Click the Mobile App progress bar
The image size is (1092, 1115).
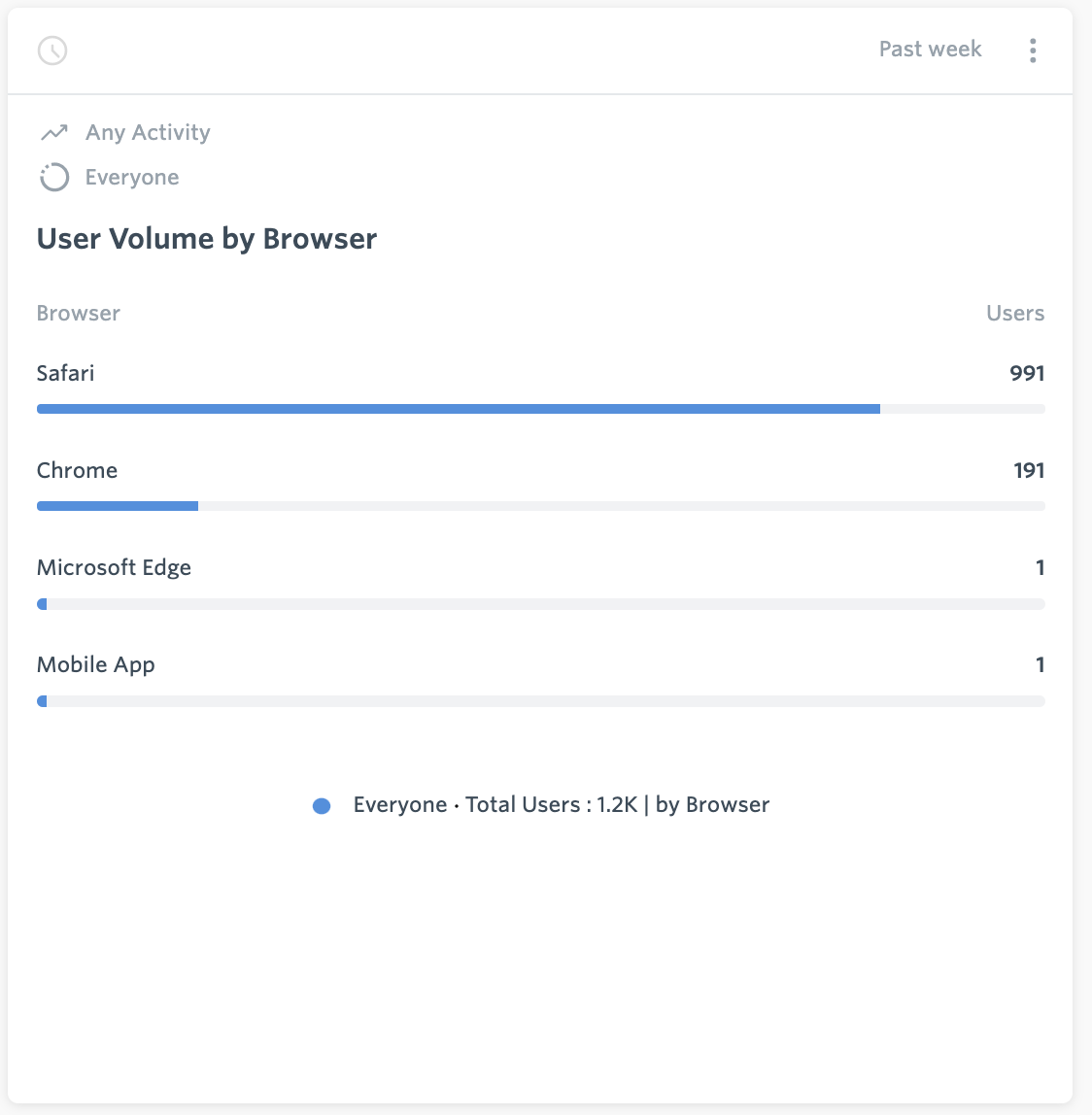[x=540, y=700]
